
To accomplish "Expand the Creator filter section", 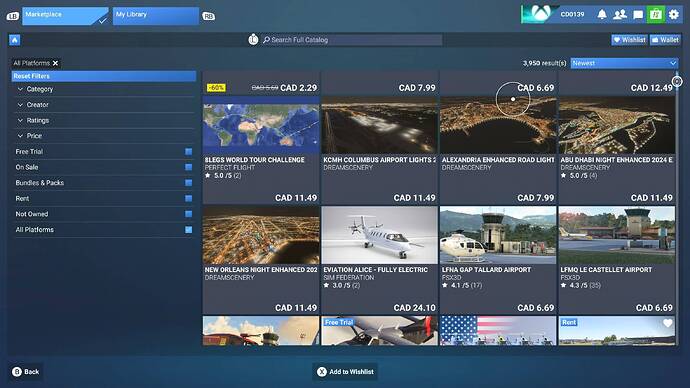I will pos(104,105).
